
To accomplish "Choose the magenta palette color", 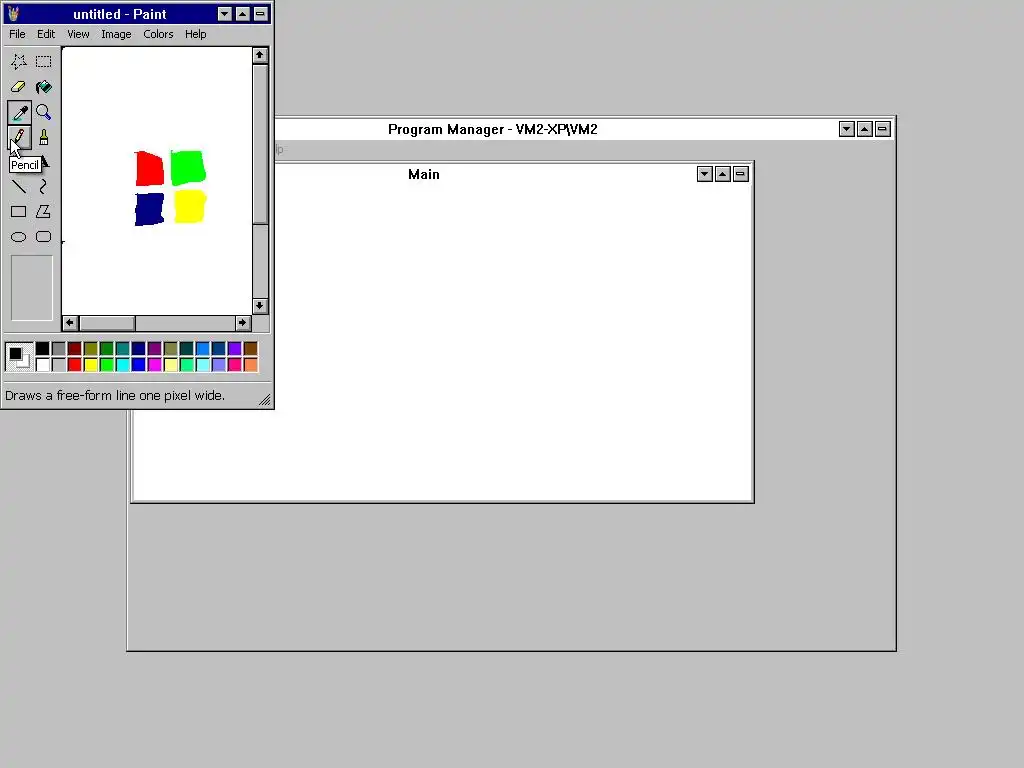I will tap(155, 364).
